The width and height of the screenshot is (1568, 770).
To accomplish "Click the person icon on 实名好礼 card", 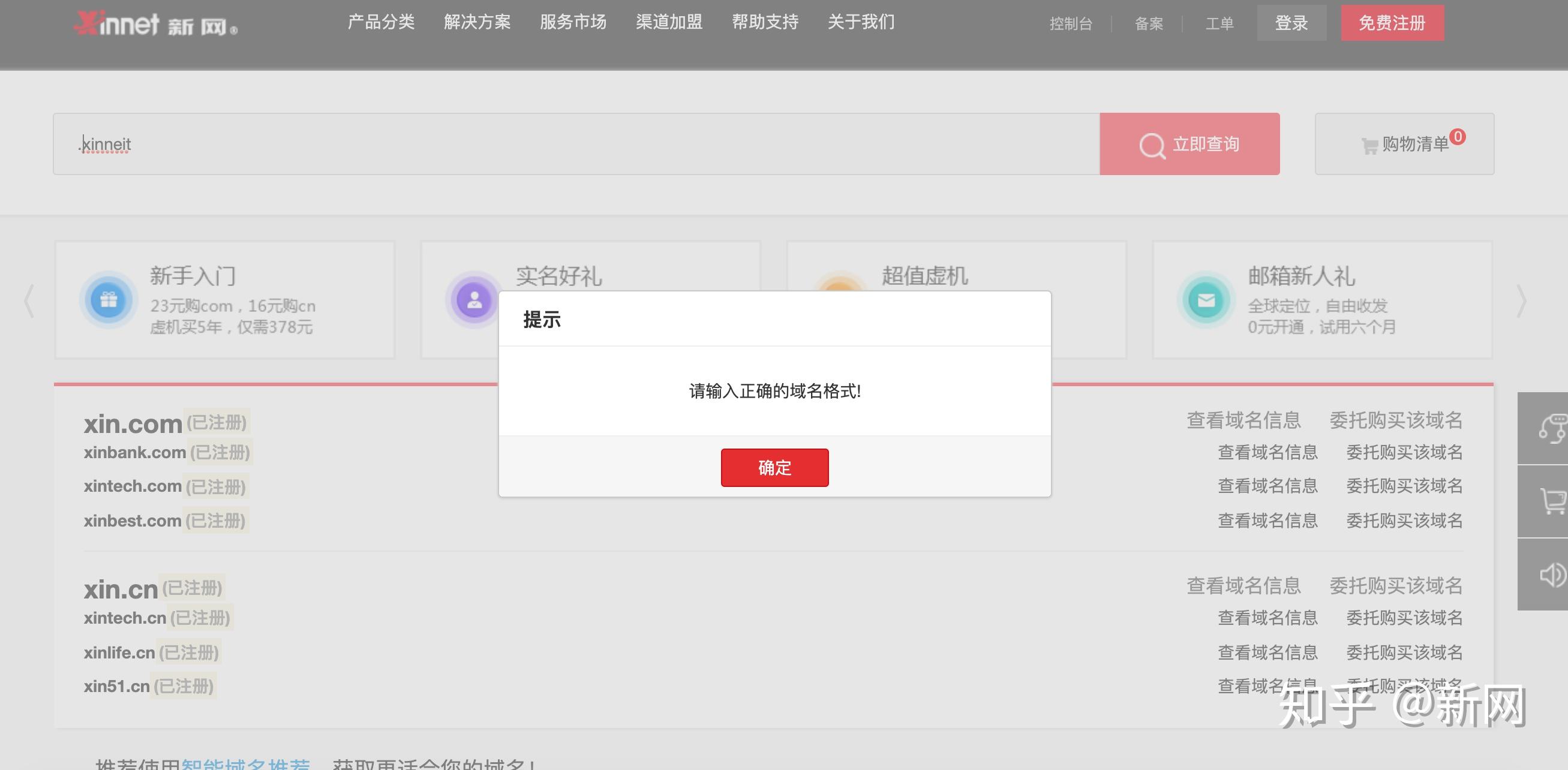I will [474, 300].
